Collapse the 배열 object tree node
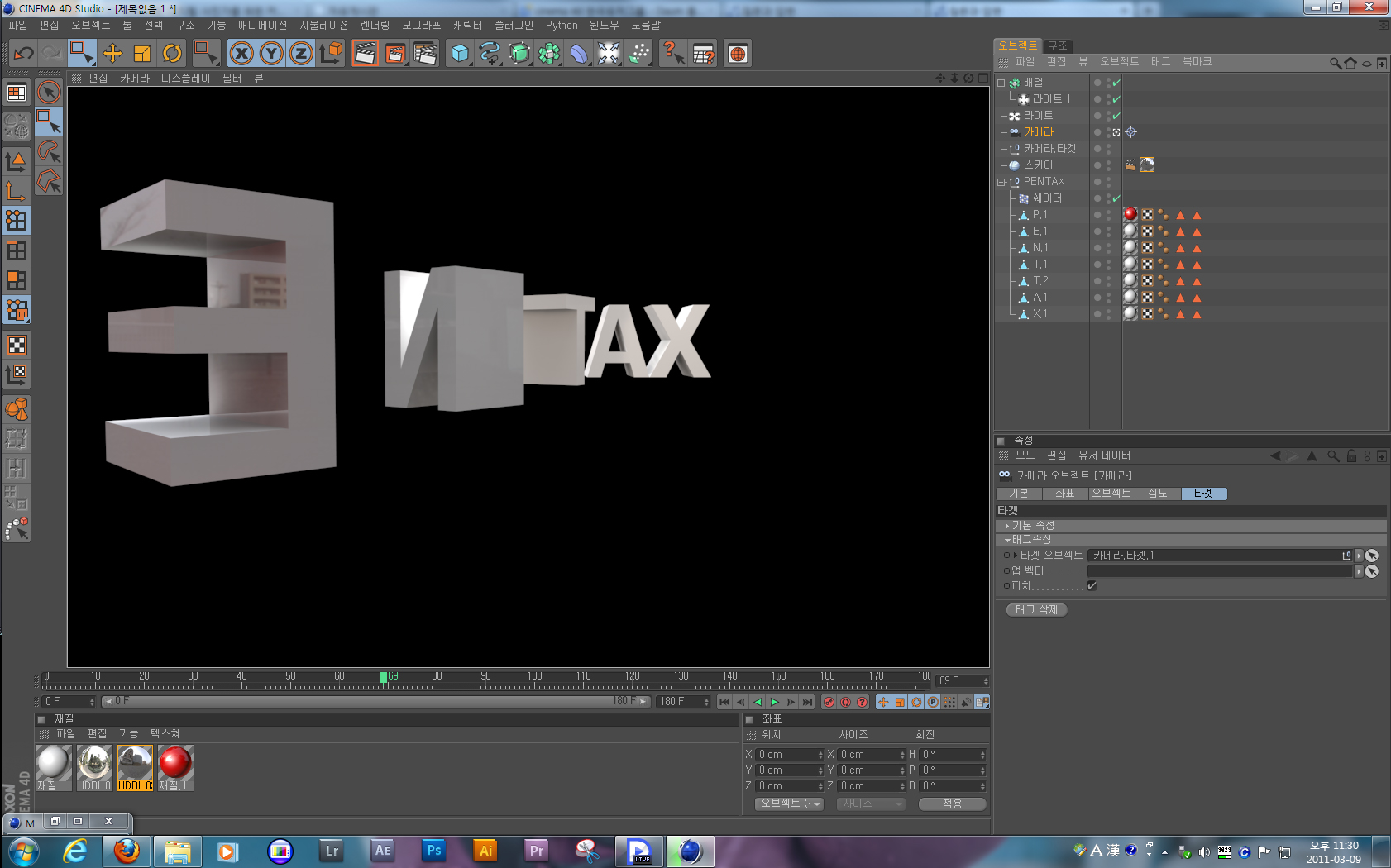Image resolution: width=1391 pixels, height=868 pixels. click(1001, 83)
